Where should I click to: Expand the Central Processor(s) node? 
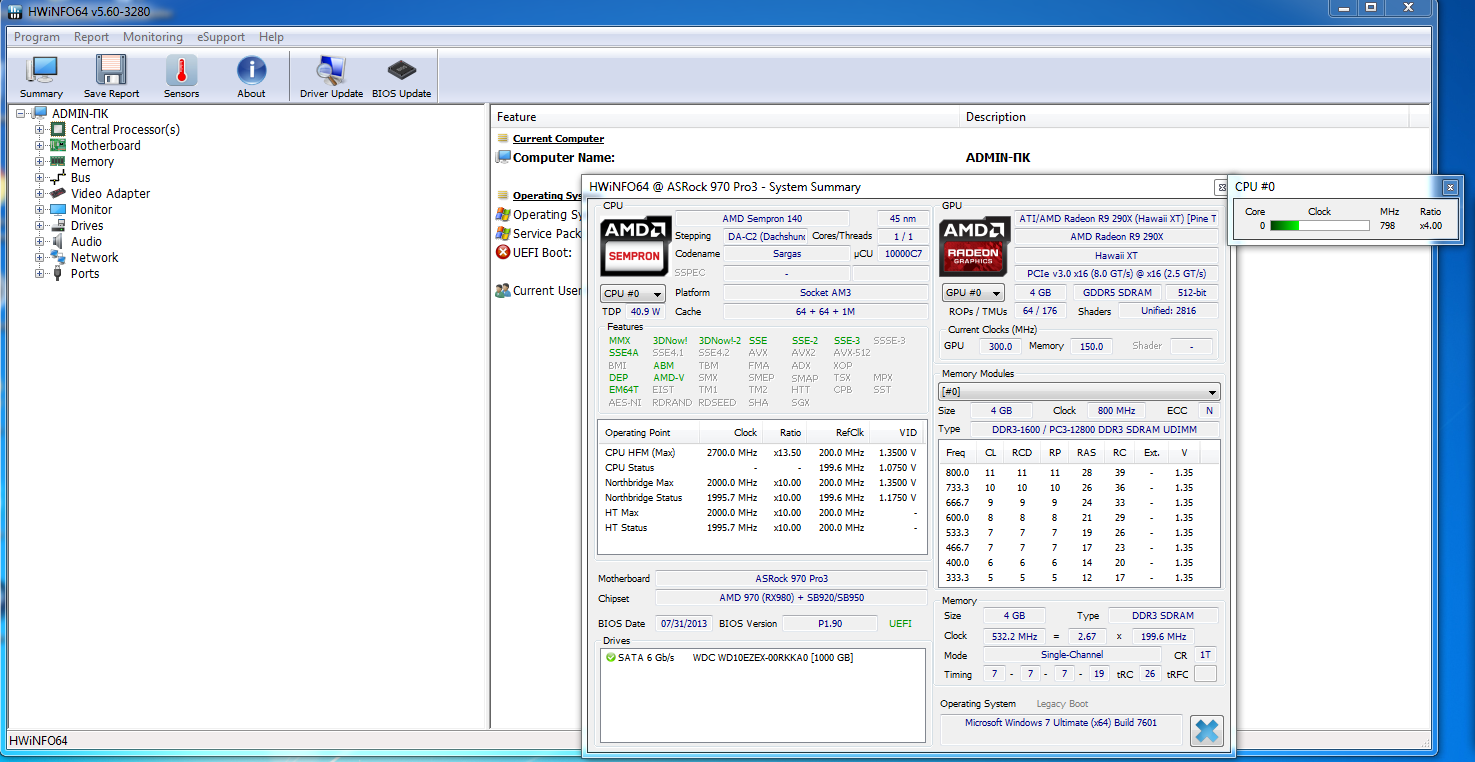tap(40, 129)
